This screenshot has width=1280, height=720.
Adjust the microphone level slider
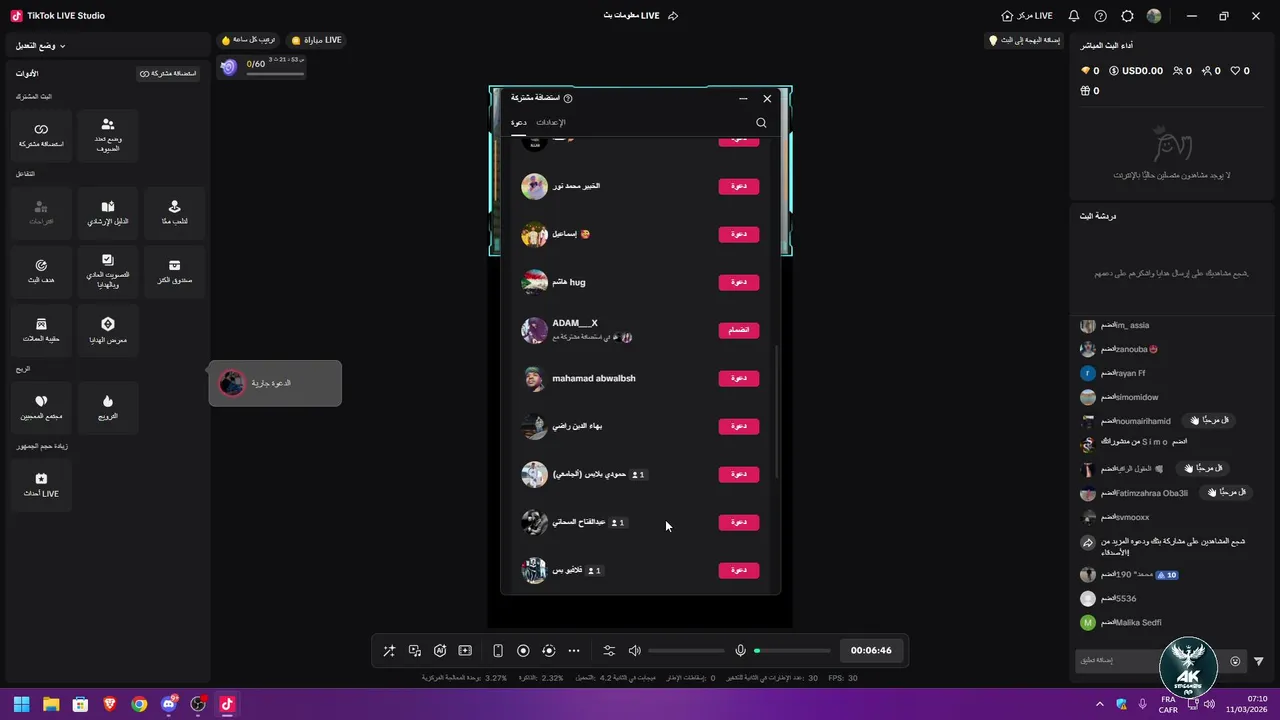[792, 651]
